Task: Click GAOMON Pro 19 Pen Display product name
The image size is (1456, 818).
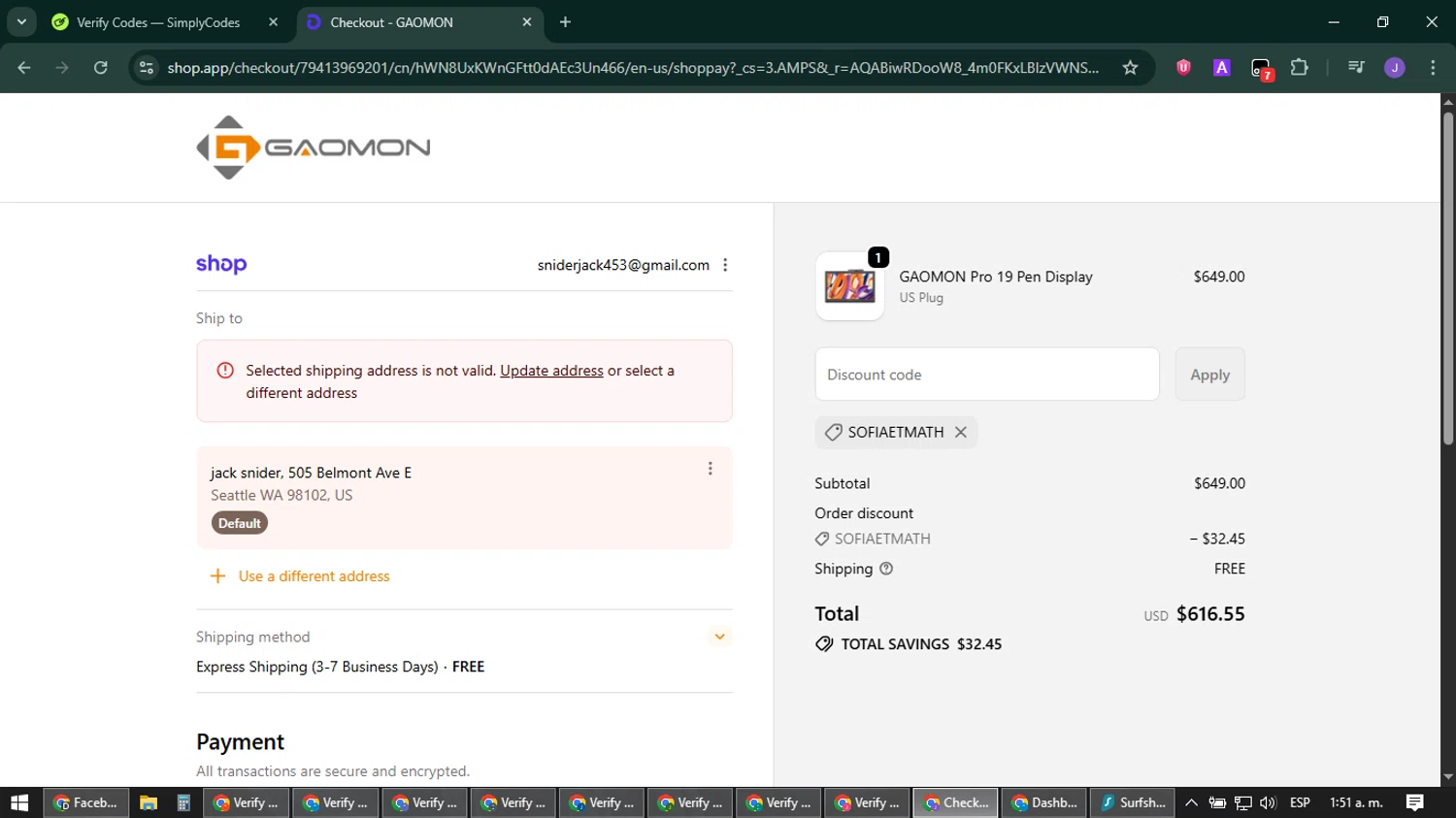Action: point(996,277)
